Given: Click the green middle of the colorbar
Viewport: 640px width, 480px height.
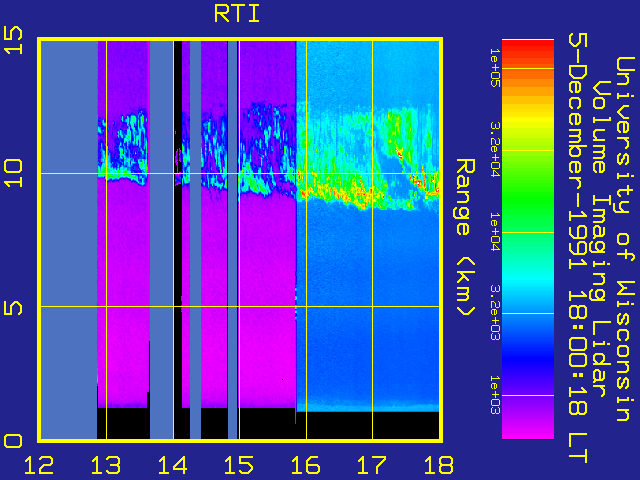Looking at the screenshot, I should pyautogui.click(x=528, y=200).
